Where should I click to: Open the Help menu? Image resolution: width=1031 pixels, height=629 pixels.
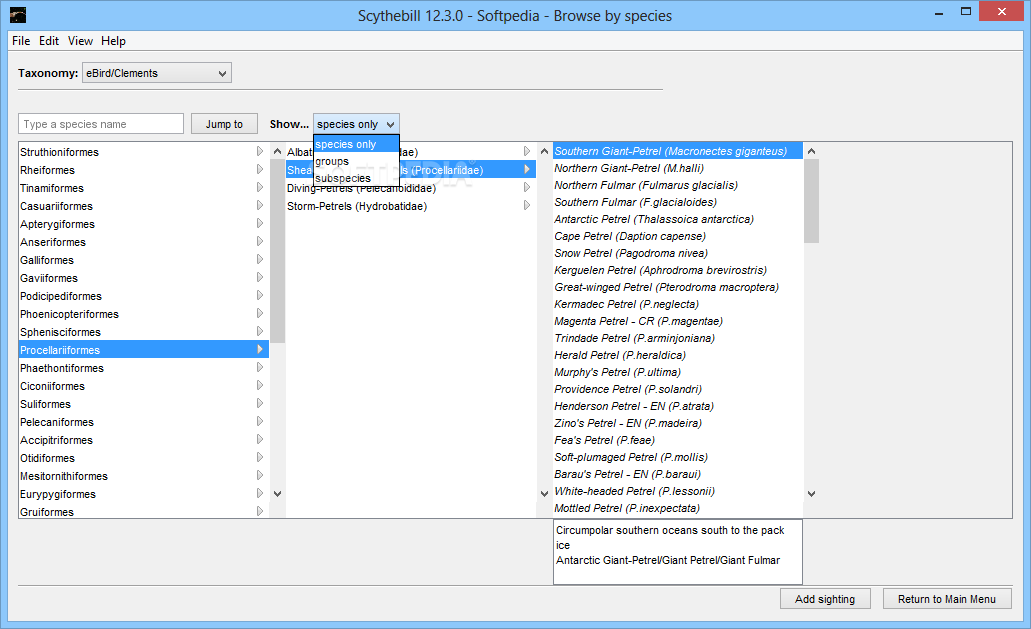pyautogui.click(x=113, y=41)
